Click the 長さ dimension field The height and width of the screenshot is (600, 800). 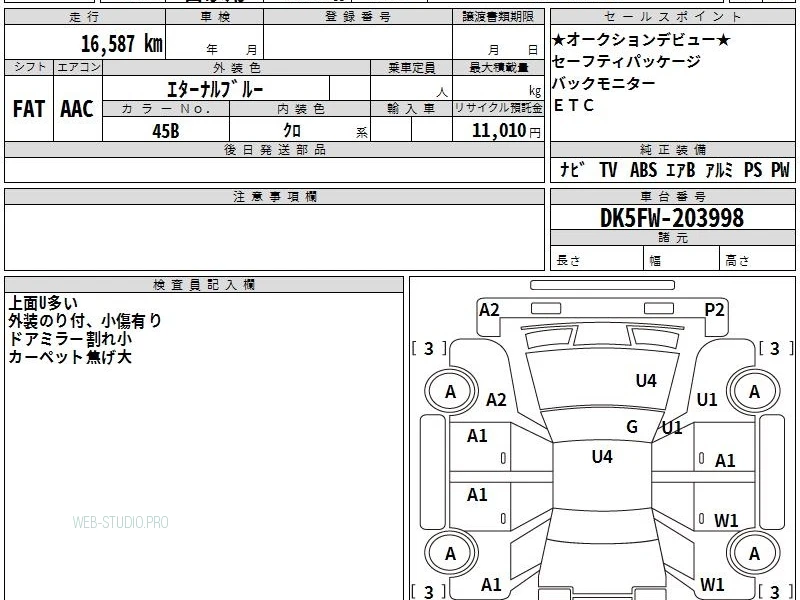click(597, 260)
